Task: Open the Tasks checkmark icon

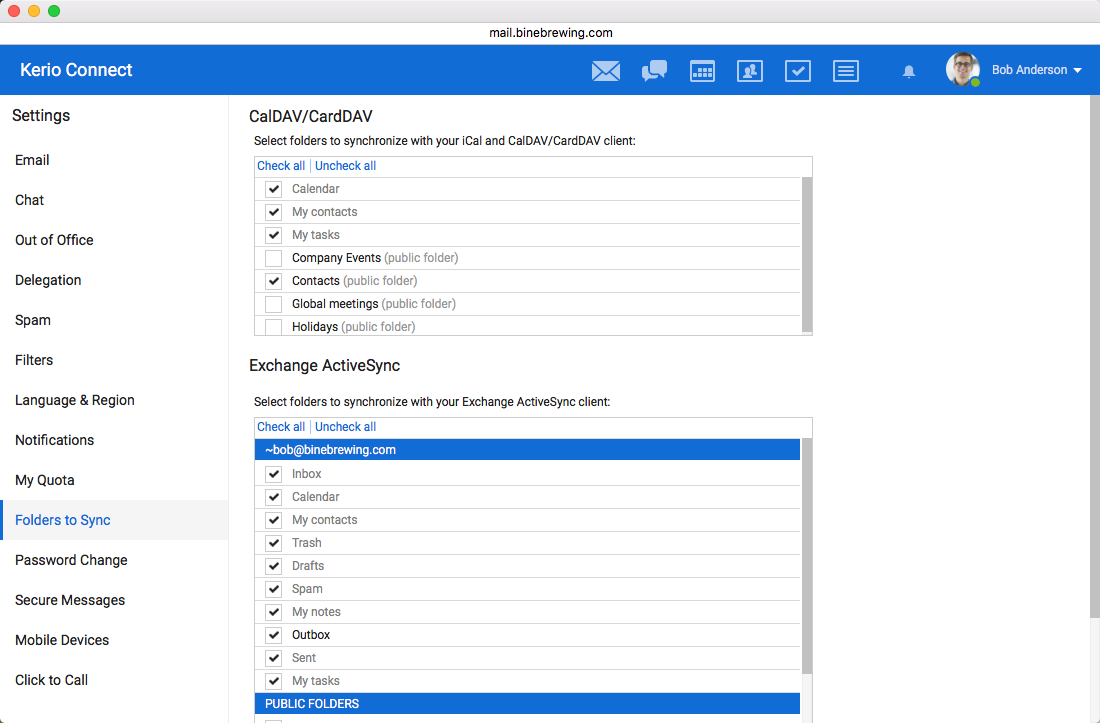Action: pos(798,71)
